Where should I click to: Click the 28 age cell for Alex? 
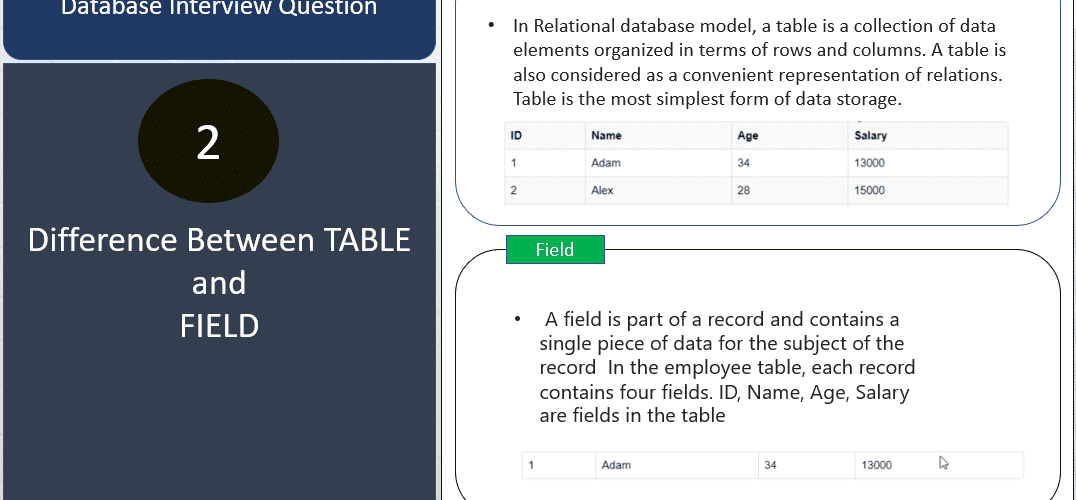point(790,191)
